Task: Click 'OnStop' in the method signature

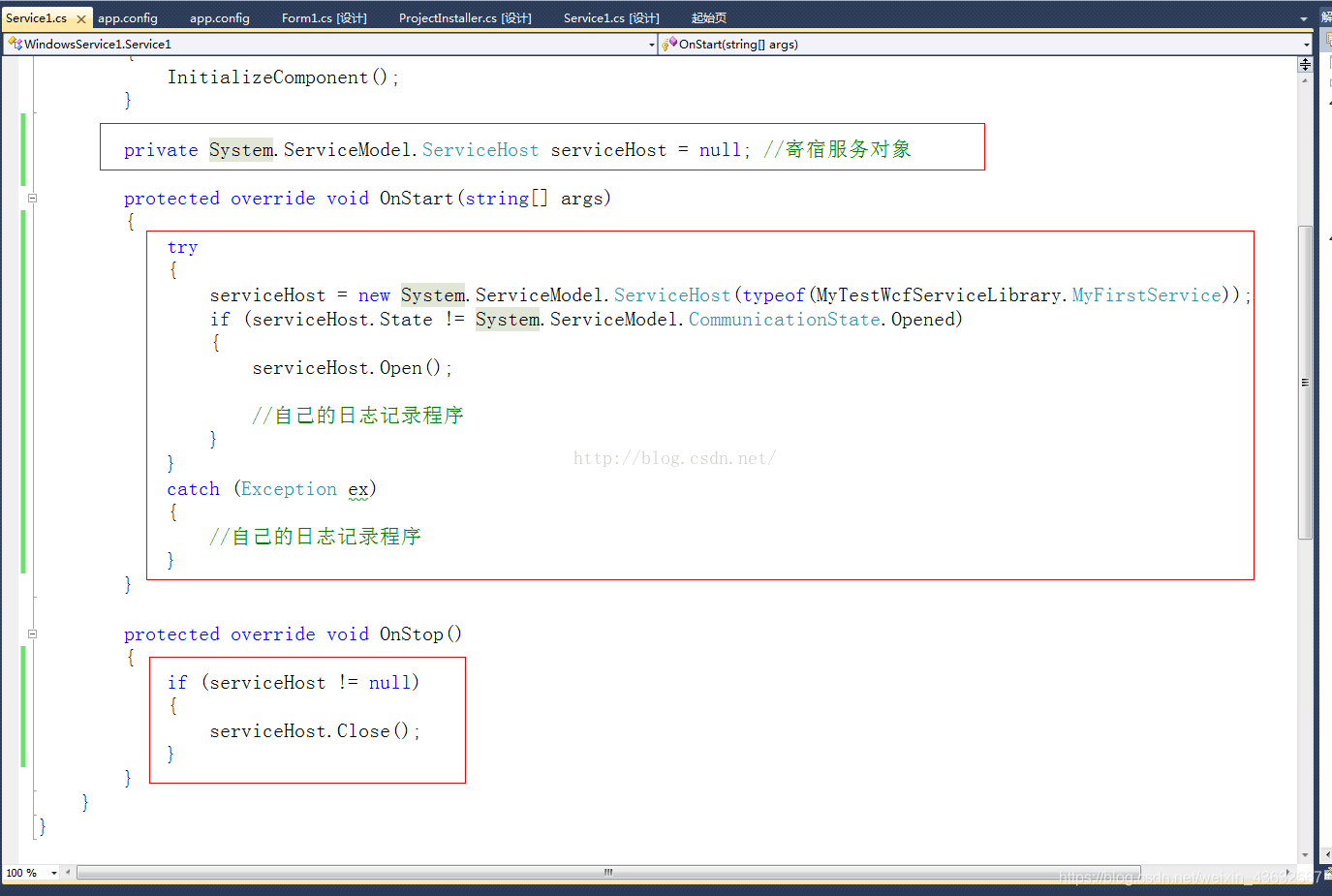Action: coord(412,634)
